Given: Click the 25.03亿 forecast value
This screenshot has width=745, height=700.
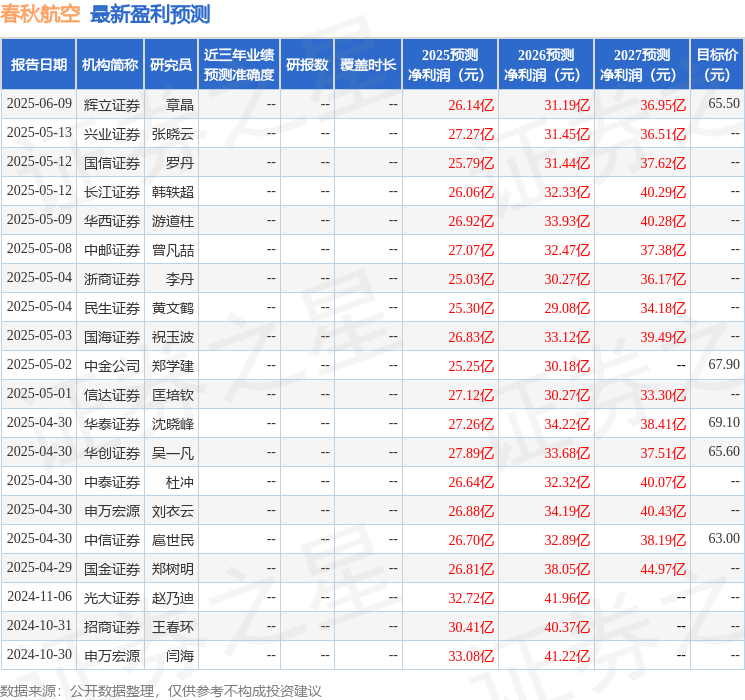Looking at the screenshot, I should pyautogui.click(x=471, y=279).
